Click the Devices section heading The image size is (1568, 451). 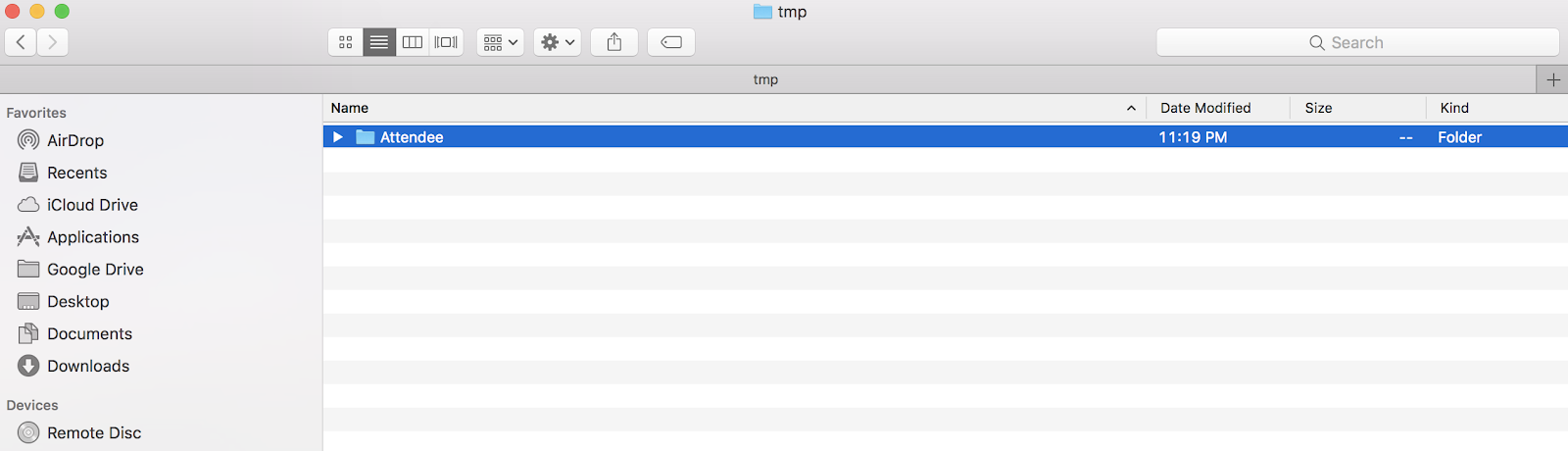tap(32, 405)
